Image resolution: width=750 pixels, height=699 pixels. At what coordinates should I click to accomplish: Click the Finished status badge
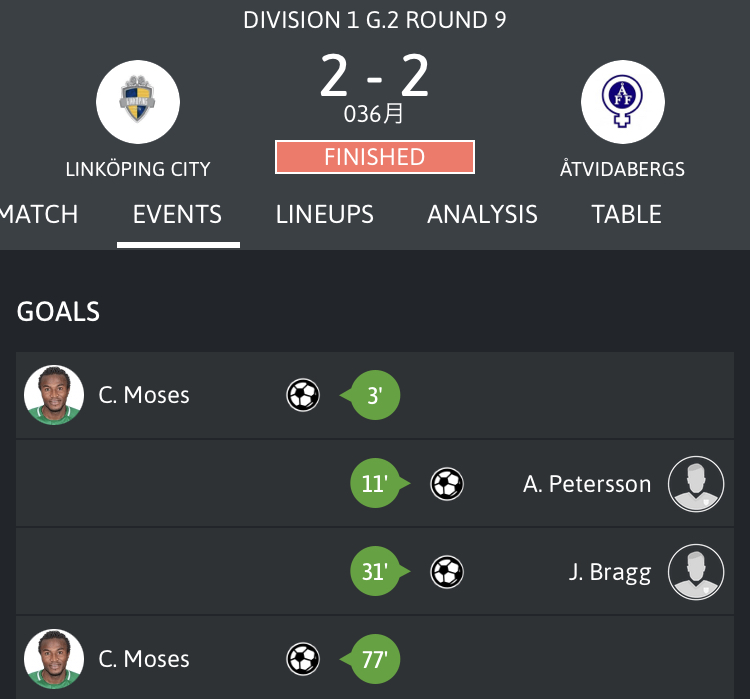(375, 157)
